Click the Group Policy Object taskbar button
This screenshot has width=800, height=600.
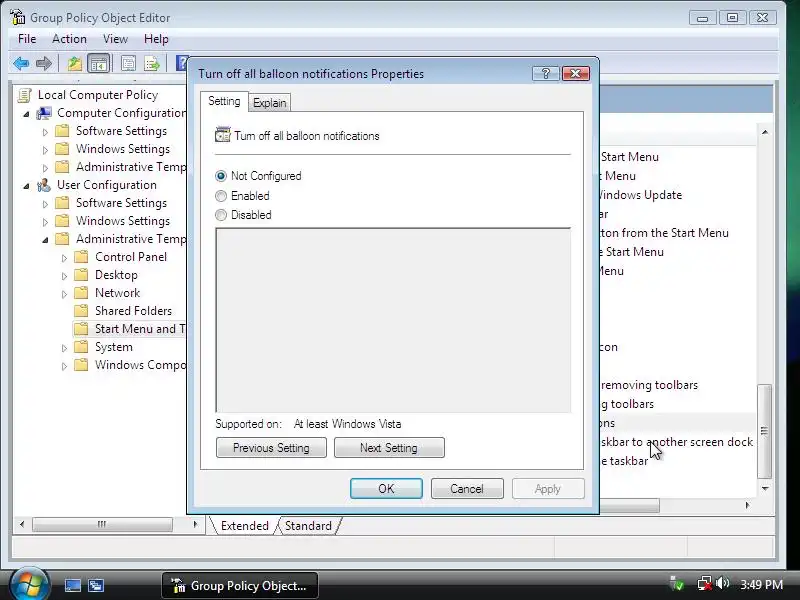240,585
